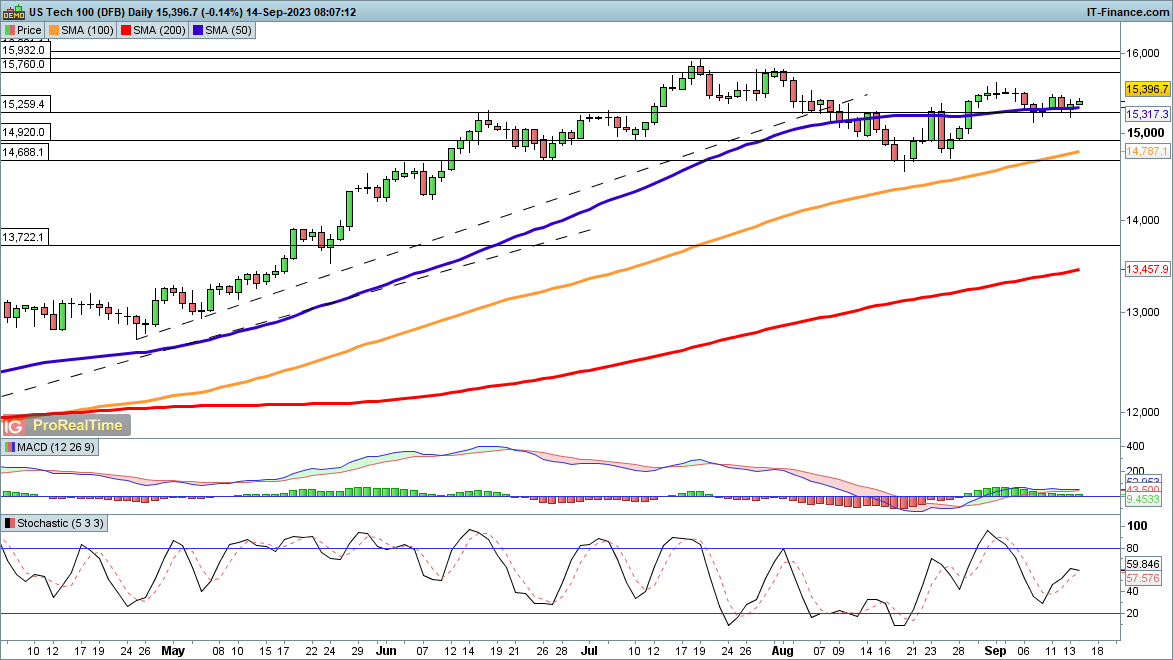The height and width of the screenshot is (660, 1173).
Task: Click the 12,000 price axis label
Action: [x=1145, y=412]
